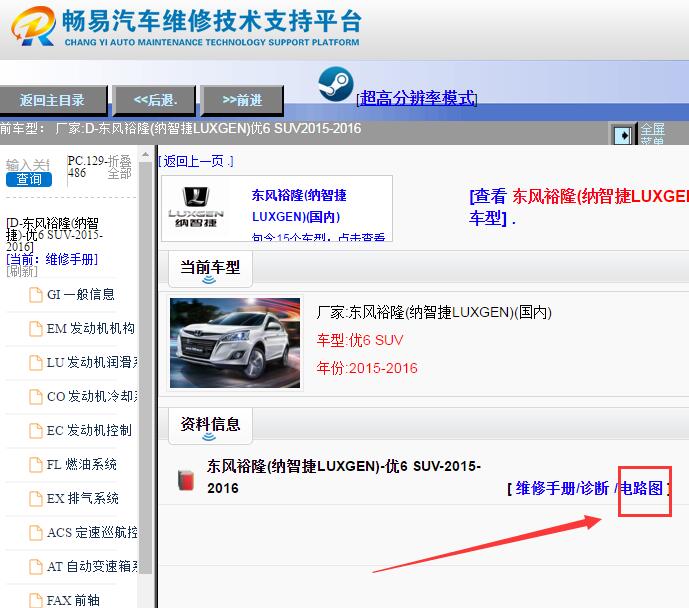Viewport: 689px width, 608px height.
Task: Open the LUXGEN brand logo
Action: pyautogui.click(x=196, y=207)
